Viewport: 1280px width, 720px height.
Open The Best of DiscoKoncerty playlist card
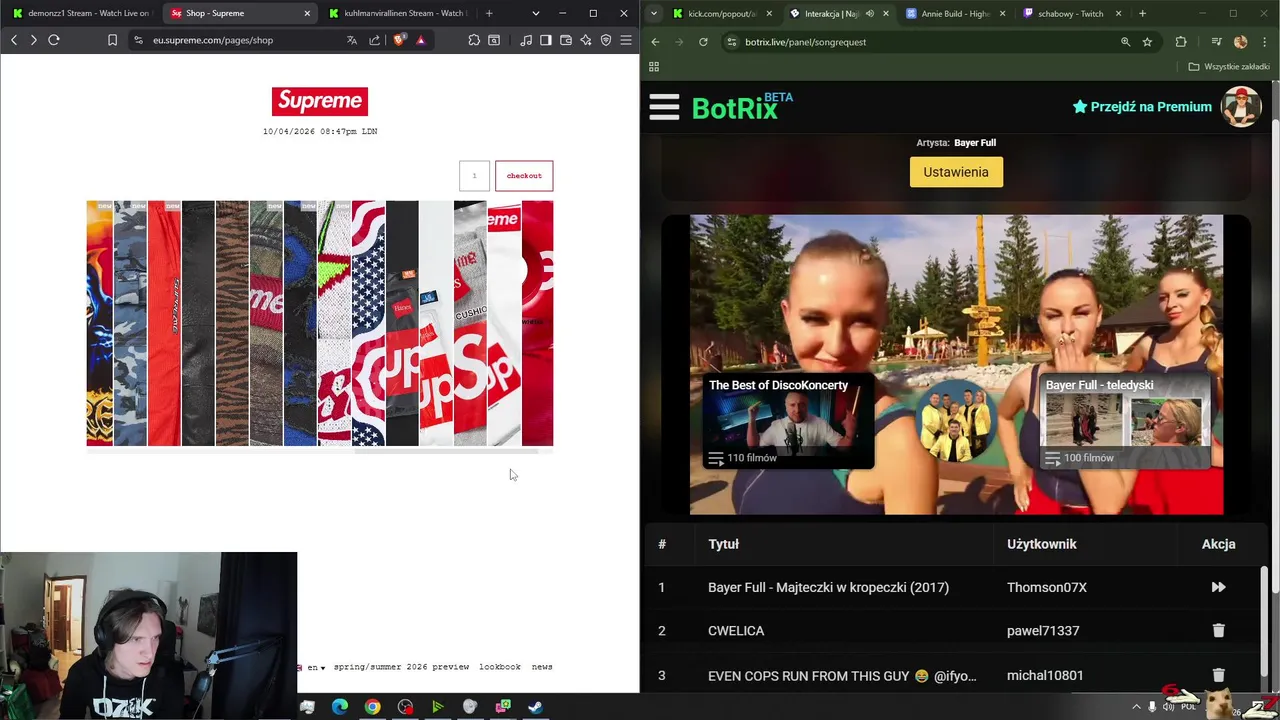788,421
